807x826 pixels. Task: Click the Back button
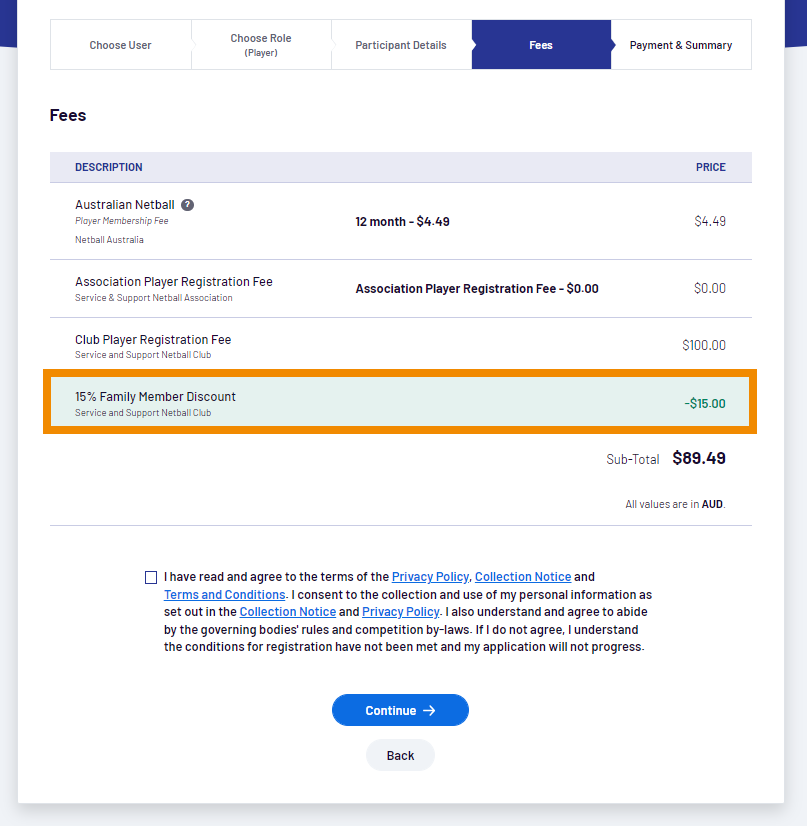pyautogui.click(x=400, y=755)
